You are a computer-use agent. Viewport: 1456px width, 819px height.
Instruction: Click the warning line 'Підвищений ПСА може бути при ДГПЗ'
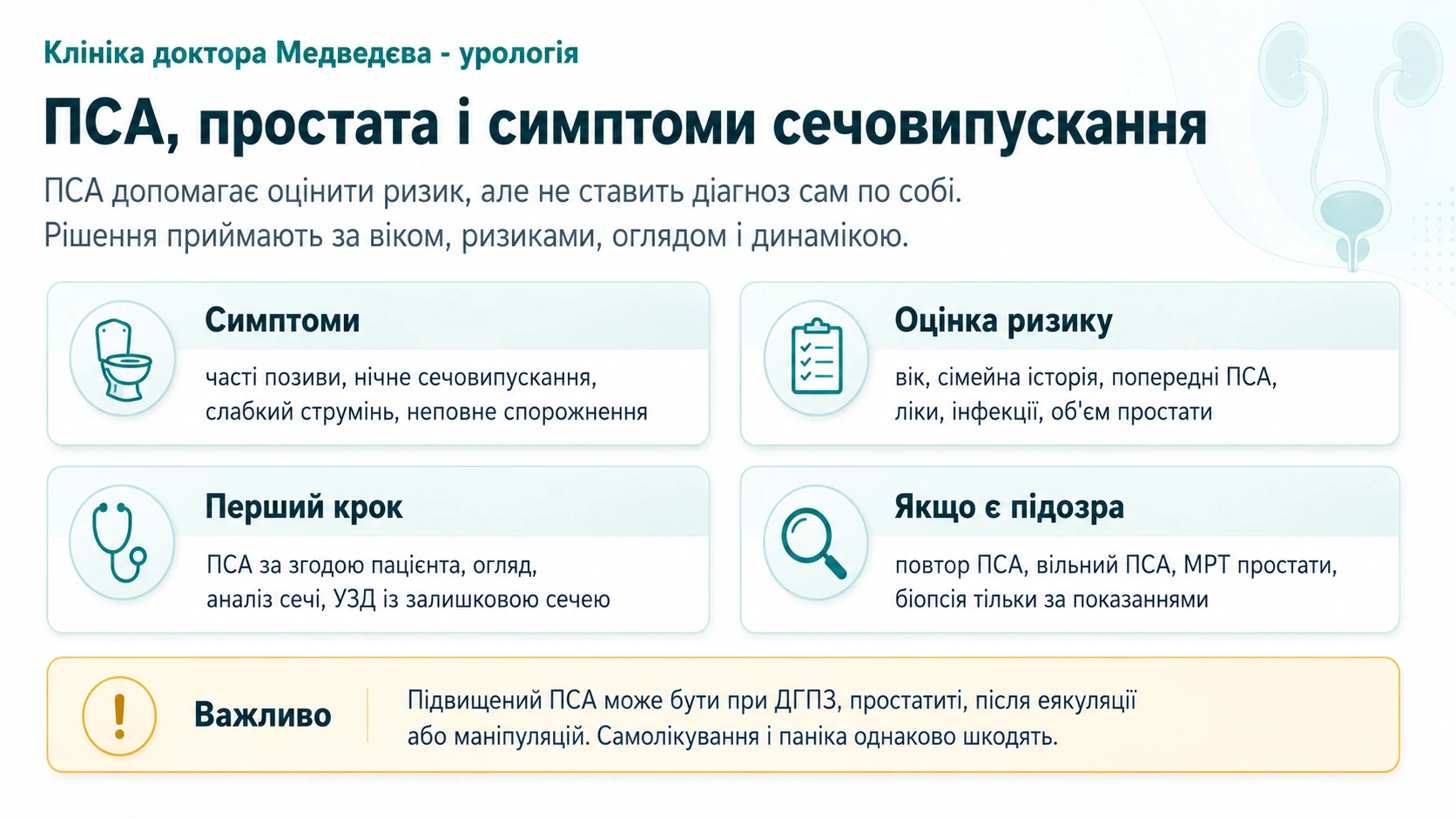point(622,701)
